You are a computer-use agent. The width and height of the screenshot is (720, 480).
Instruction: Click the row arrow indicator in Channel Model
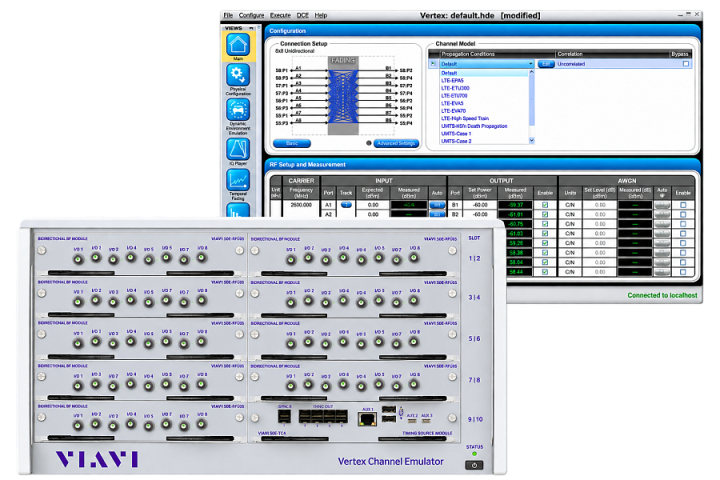[433, 64]
